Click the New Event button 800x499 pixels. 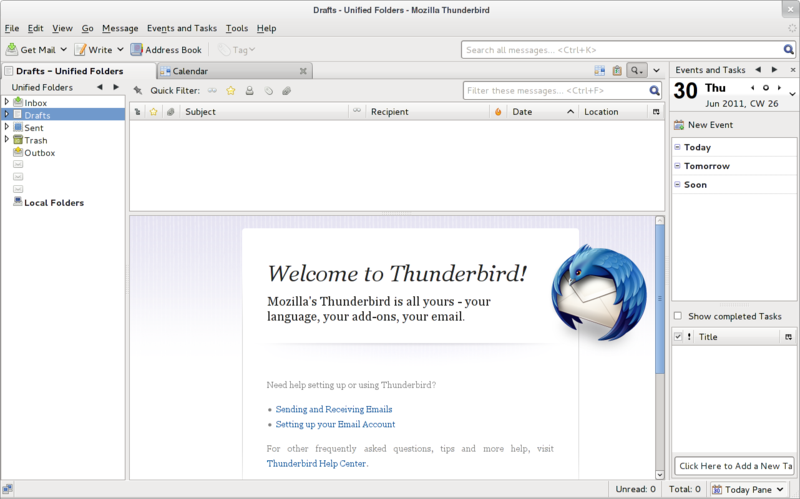click(x=704, y=125)
